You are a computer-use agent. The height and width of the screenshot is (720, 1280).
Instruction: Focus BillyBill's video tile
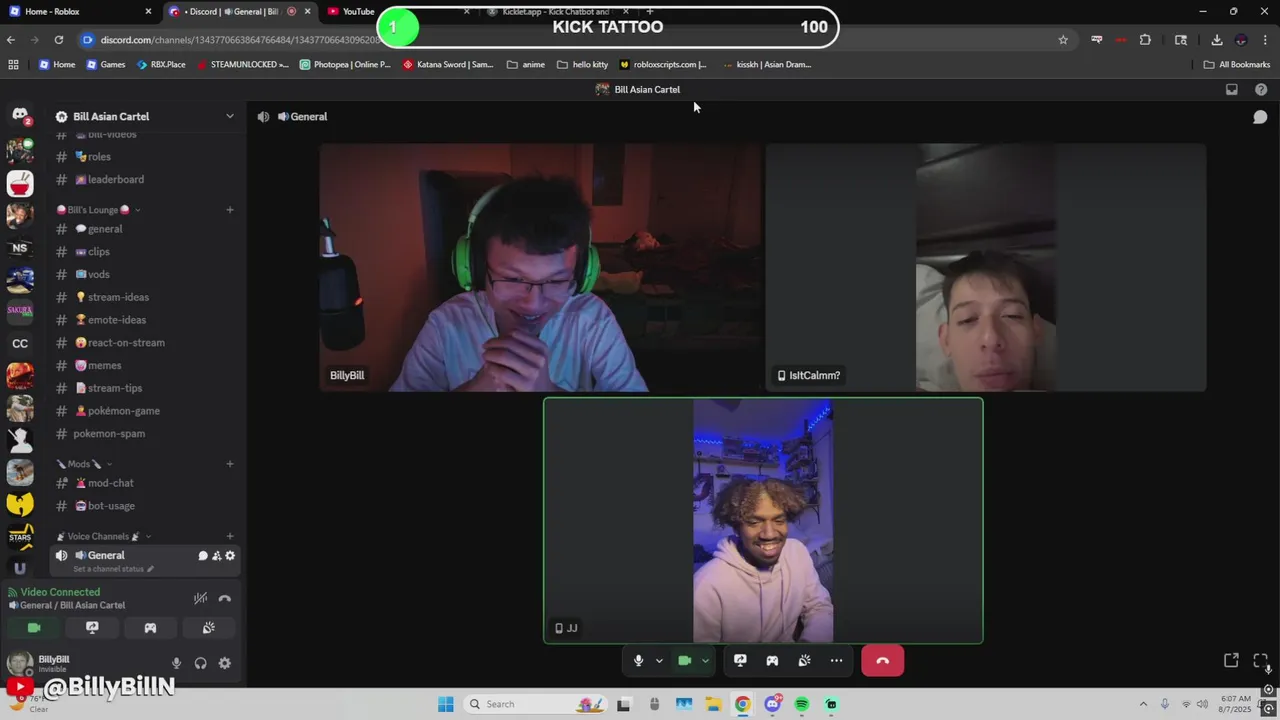click(540, 268)
